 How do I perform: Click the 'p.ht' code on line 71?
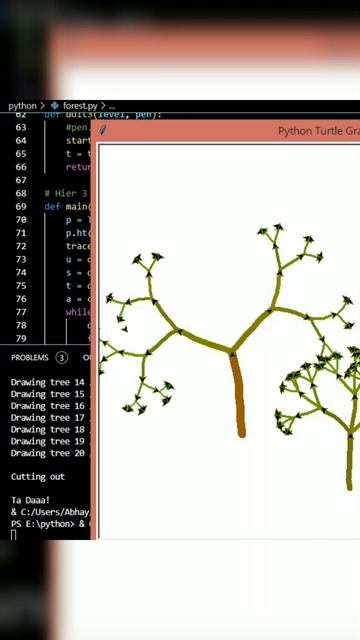pyautogui.click(x=78, y=233)
